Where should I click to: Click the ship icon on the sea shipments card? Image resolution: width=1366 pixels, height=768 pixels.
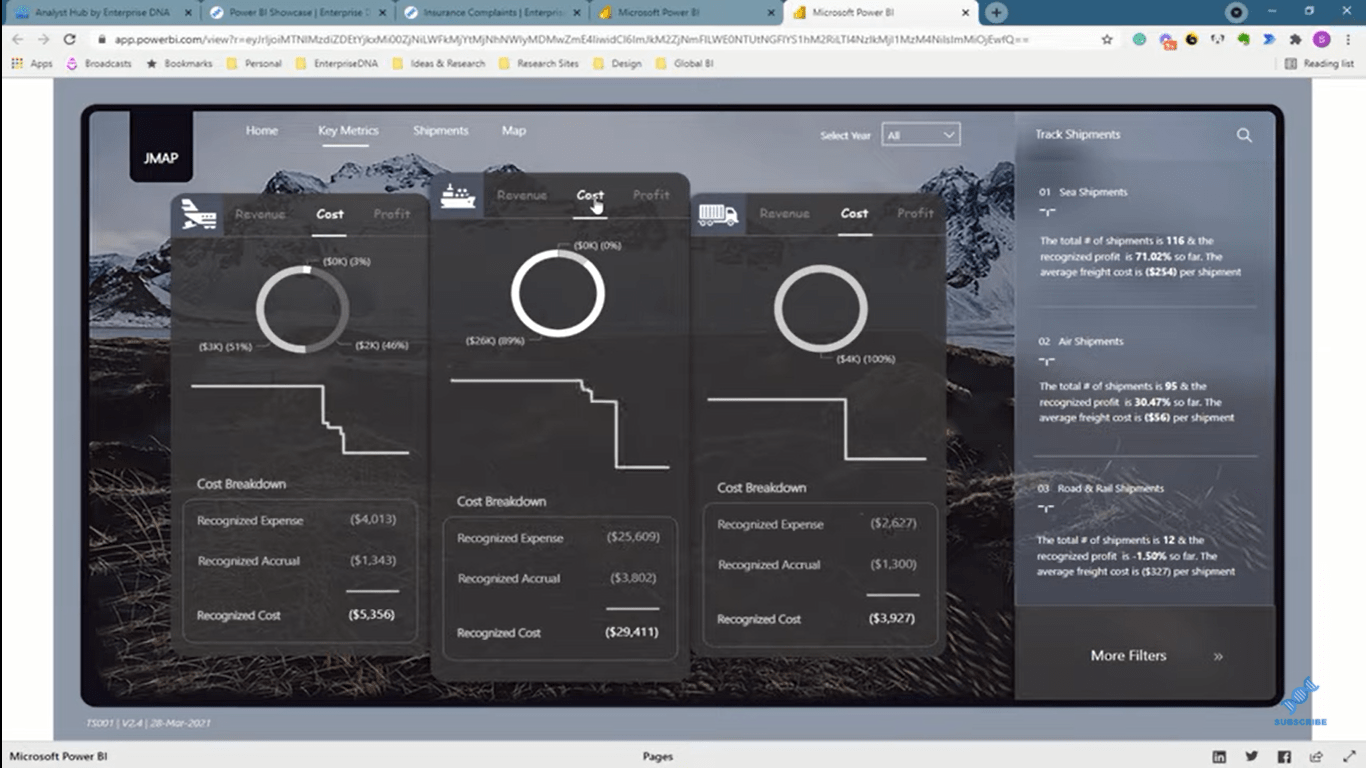click(x=458, y=195)
